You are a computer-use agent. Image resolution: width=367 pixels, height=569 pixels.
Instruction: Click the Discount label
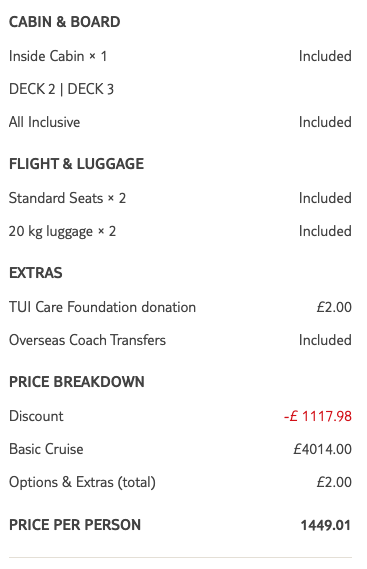36,416
